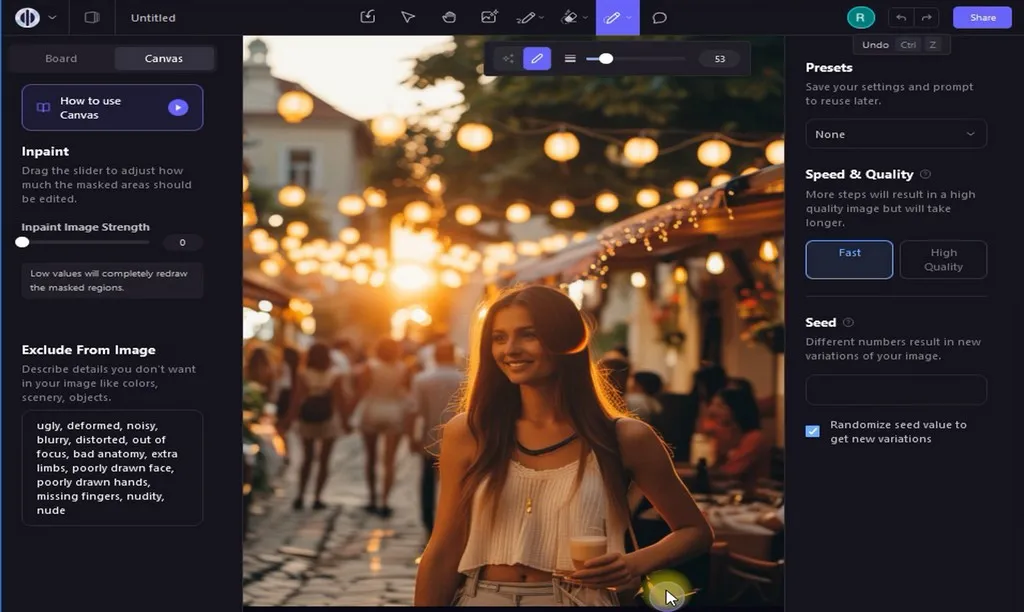Click the Share button
Viewport: 1024px width, 612px height.
[x=981, y=17]
